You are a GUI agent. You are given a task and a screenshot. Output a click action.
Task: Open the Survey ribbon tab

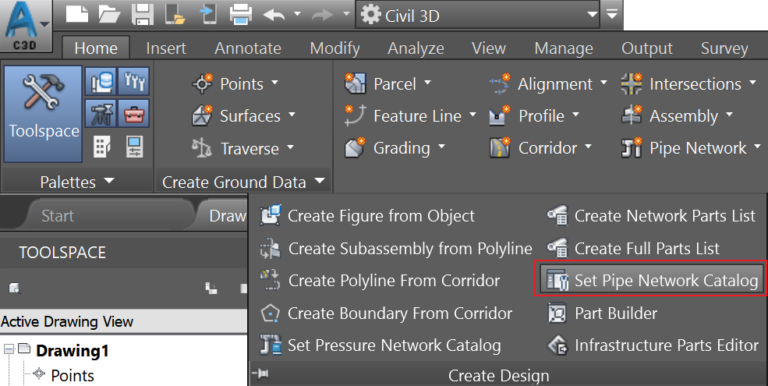pyautogui.click(x=724, y=48)
